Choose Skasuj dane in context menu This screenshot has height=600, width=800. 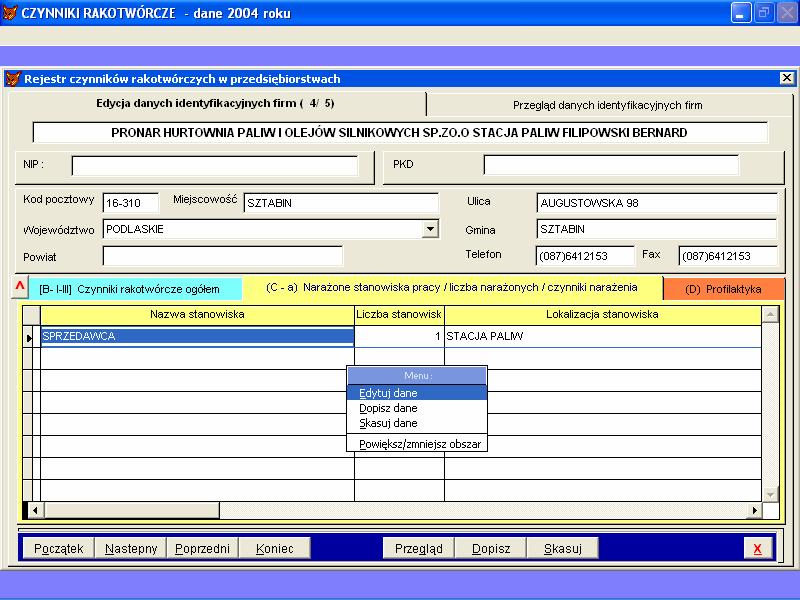(417, 423)
